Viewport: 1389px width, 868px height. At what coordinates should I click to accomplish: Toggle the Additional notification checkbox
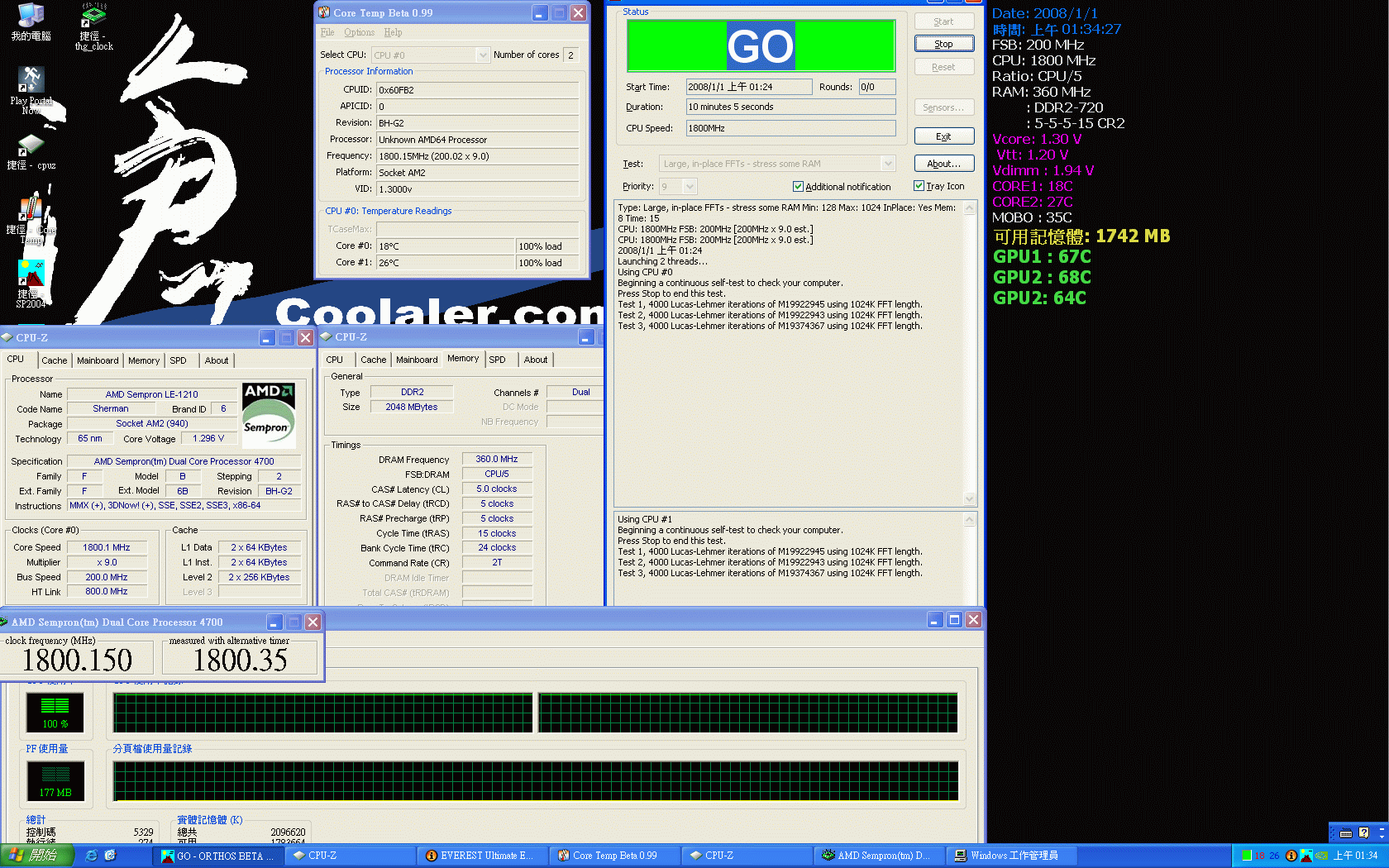pos(798,187)
